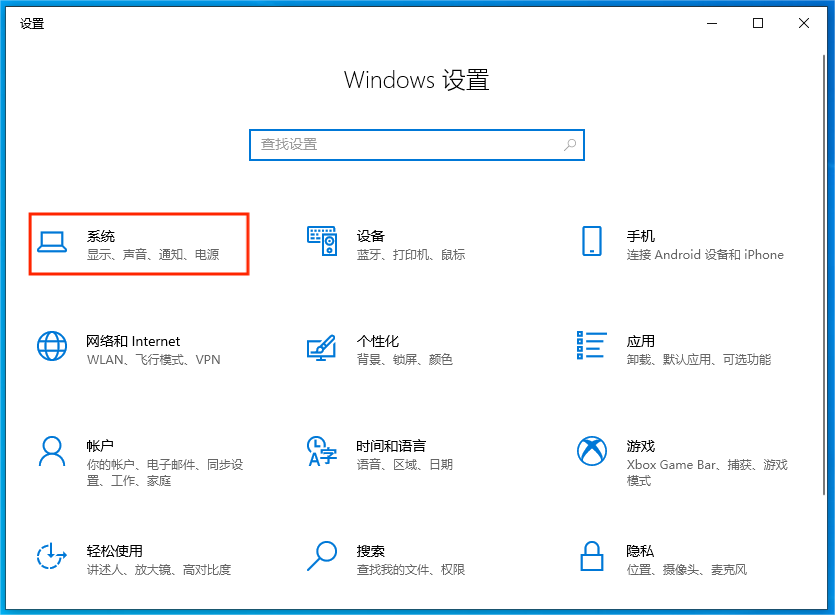835x615 pixels.
Task: Open the 系统 settings label
Action: 101,236
